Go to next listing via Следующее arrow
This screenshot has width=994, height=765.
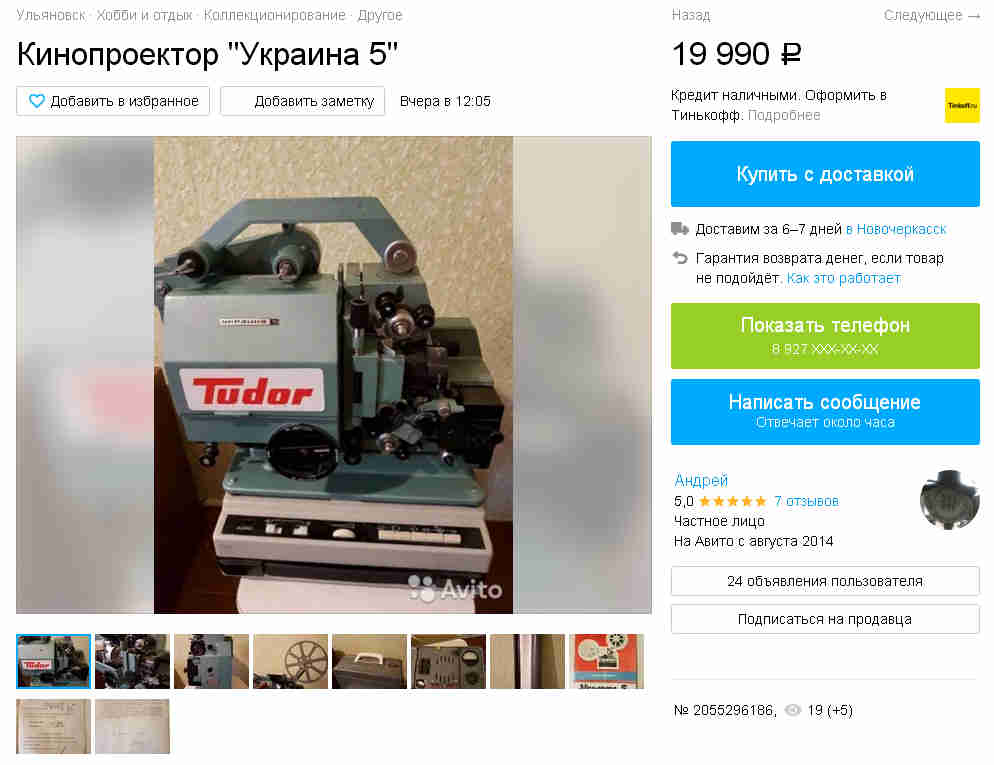click(931, 15)
